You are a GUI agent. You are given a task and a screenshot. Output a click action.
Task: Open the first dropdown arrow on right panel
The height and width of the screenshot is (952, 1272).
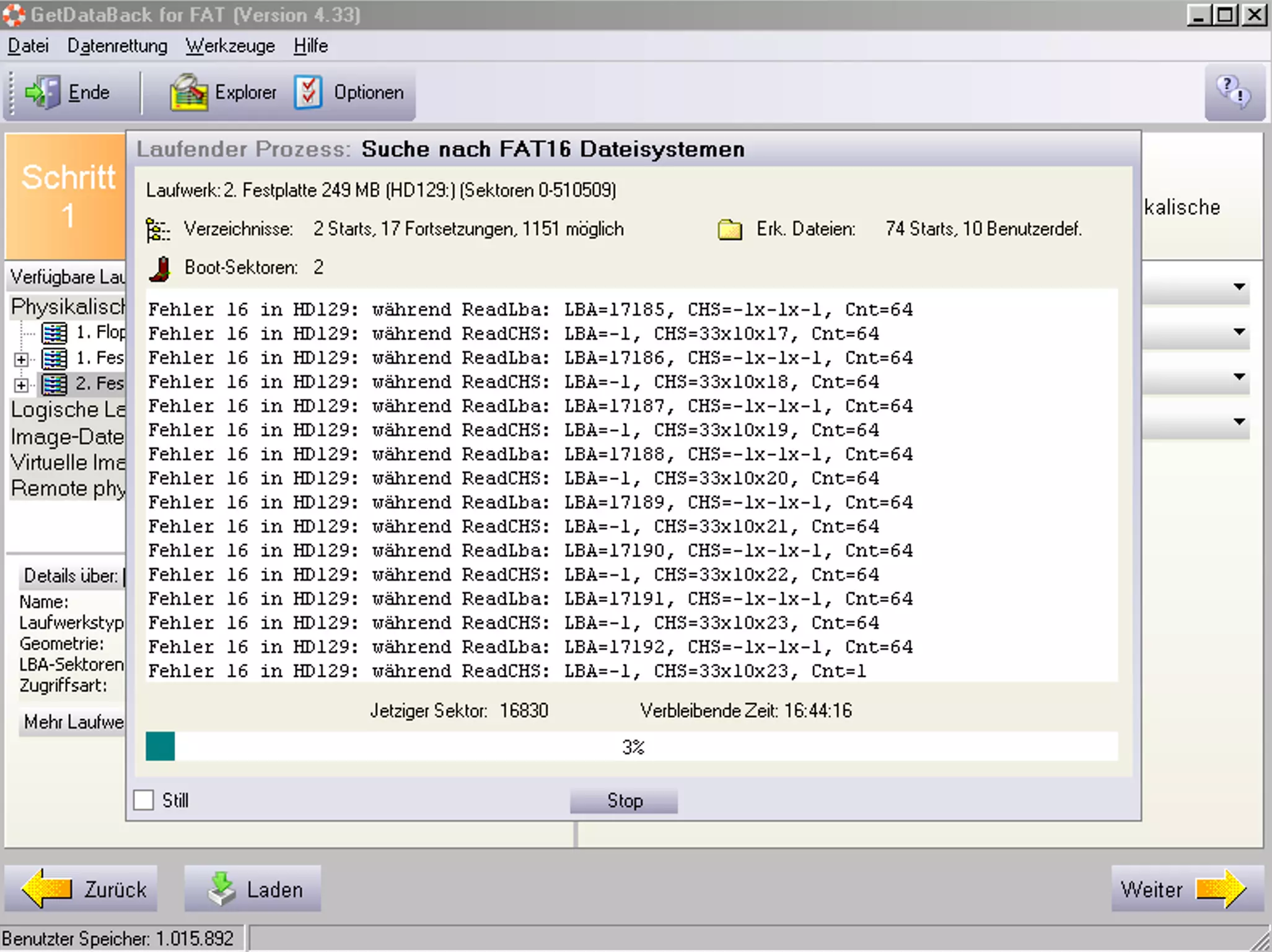1239,287
